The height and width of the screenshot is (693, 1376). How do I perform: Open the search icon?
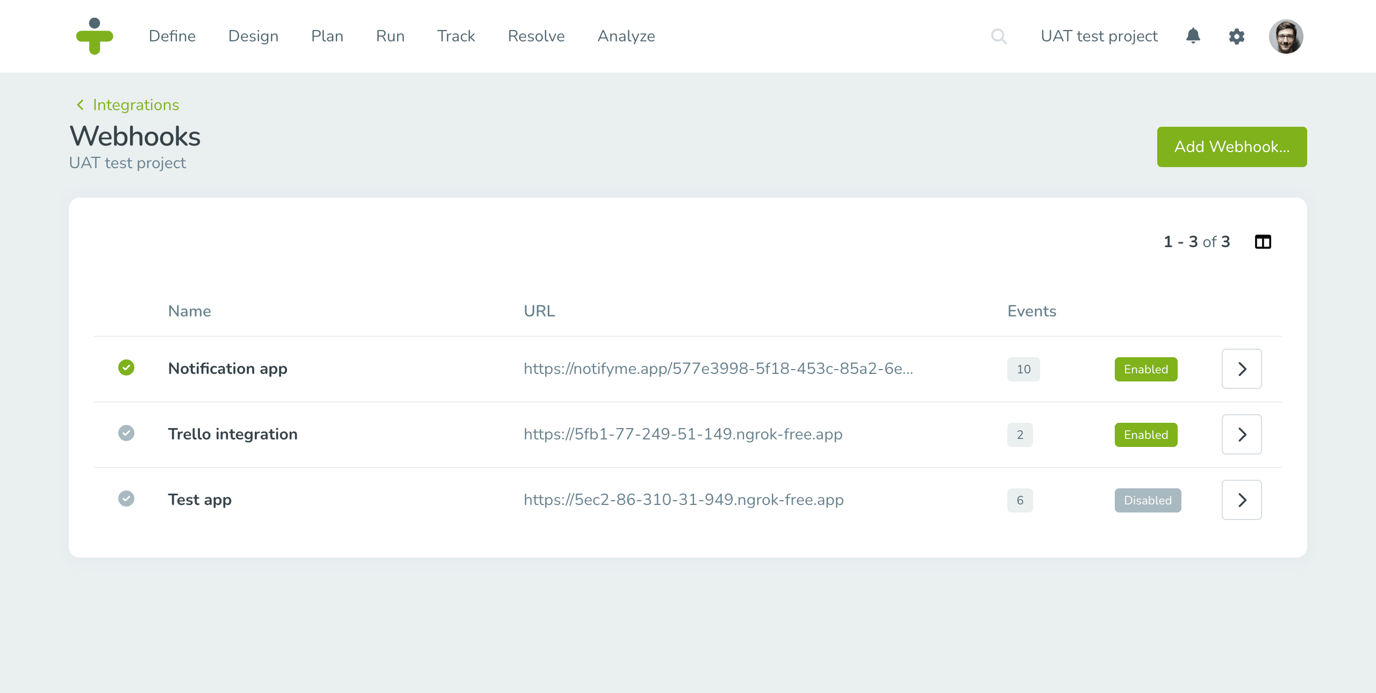click(998, 36)
